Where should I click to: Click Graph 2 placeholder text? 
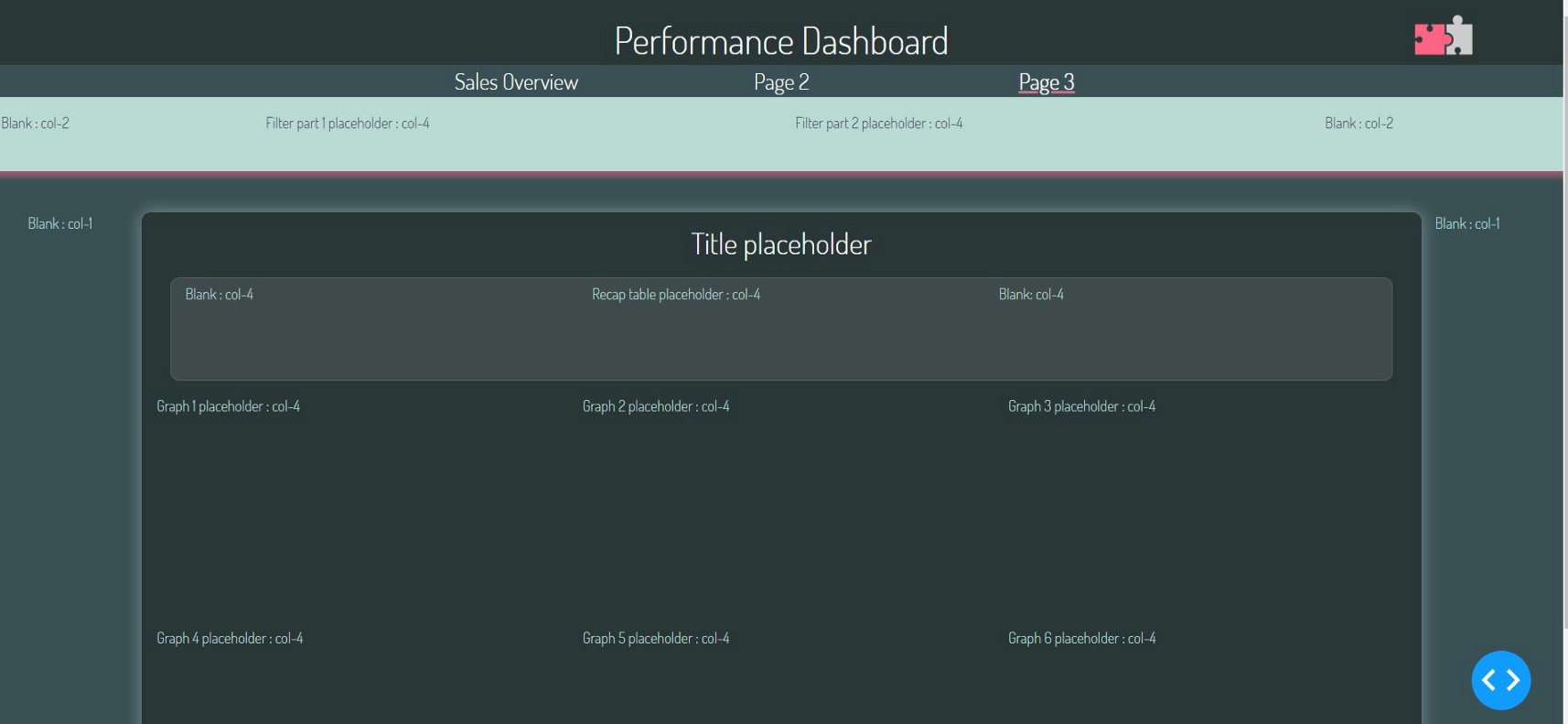click(x=656, y=406)
